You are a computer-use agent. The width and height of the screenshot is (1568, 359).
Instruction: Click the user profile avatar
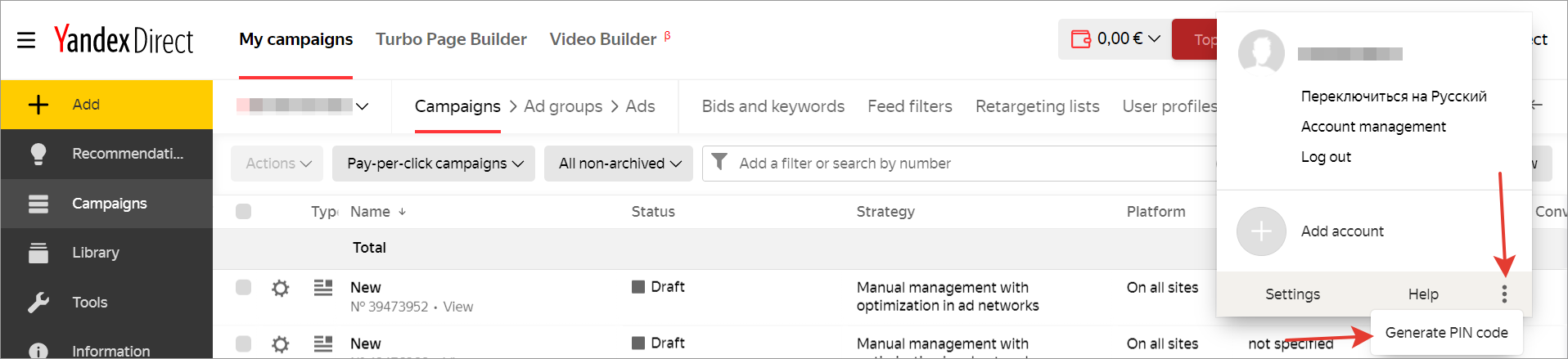click(x=1261, y=52)
